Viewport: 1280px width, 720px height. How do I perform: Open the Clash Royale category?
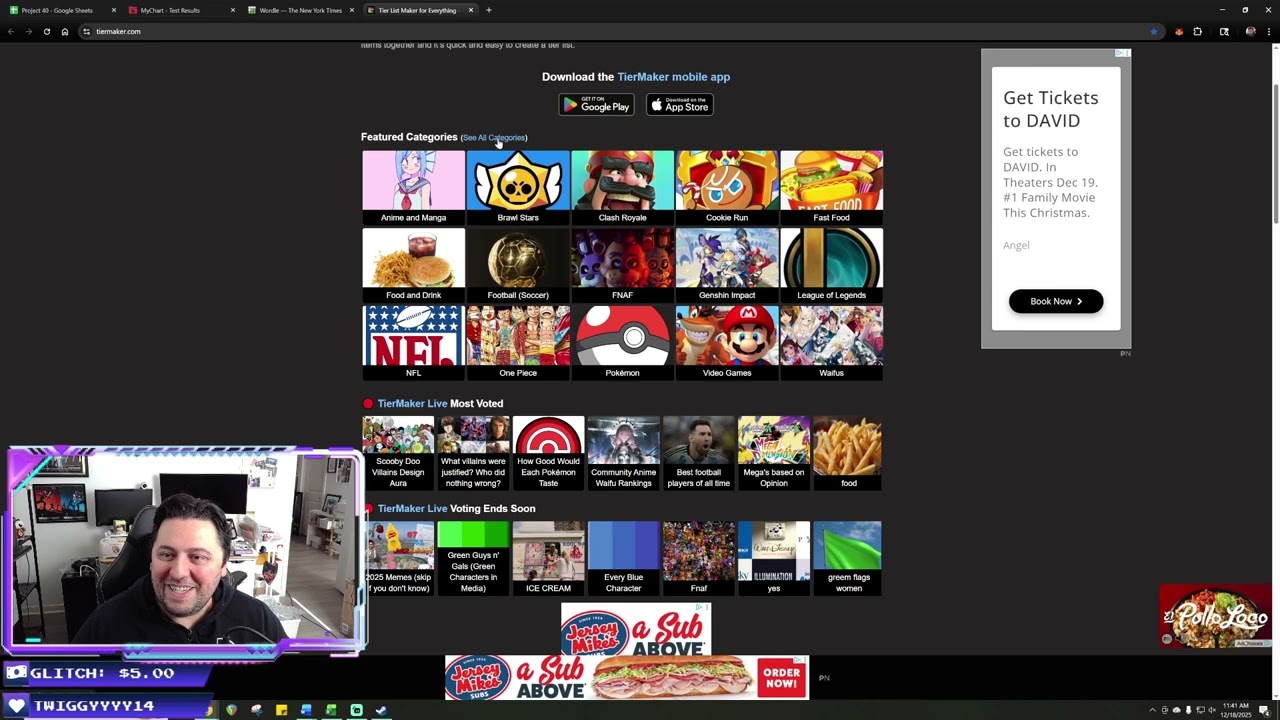[622, 187]
